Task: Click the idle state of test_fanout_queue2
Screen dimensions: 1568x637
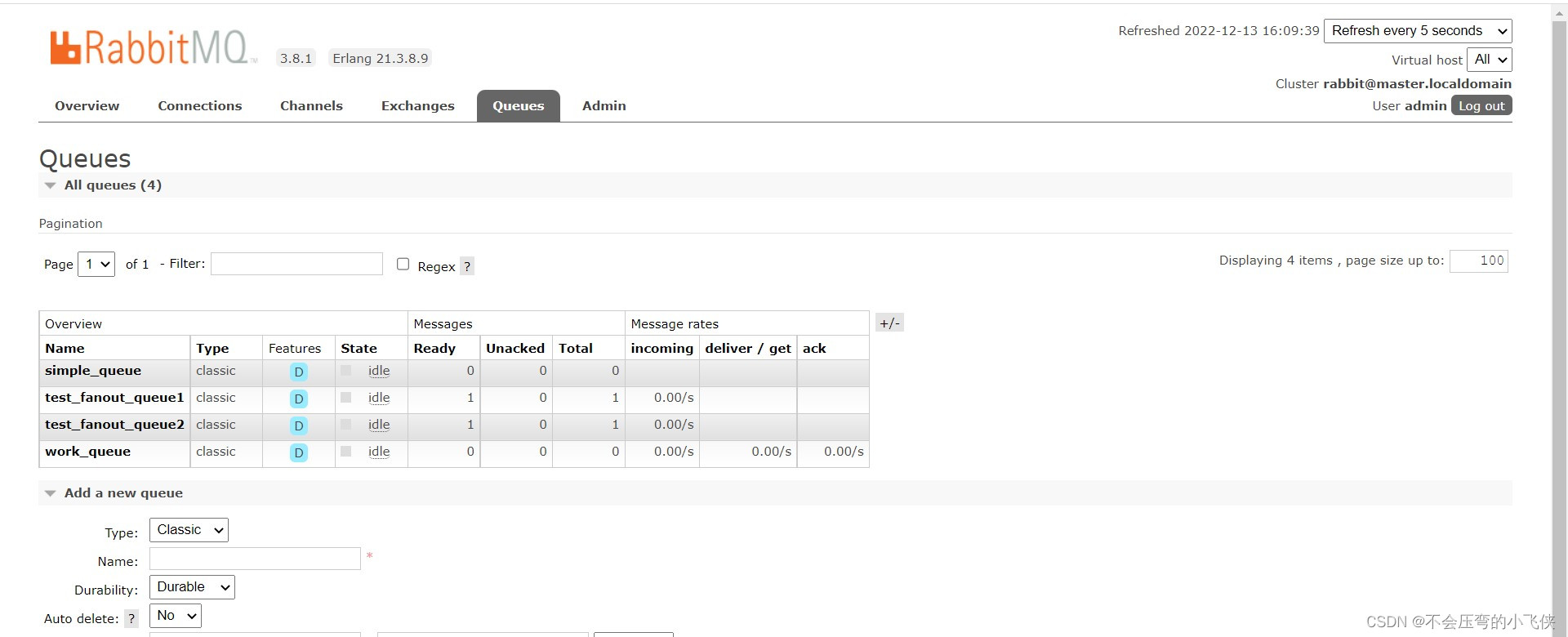Action: tap(379, 425)
